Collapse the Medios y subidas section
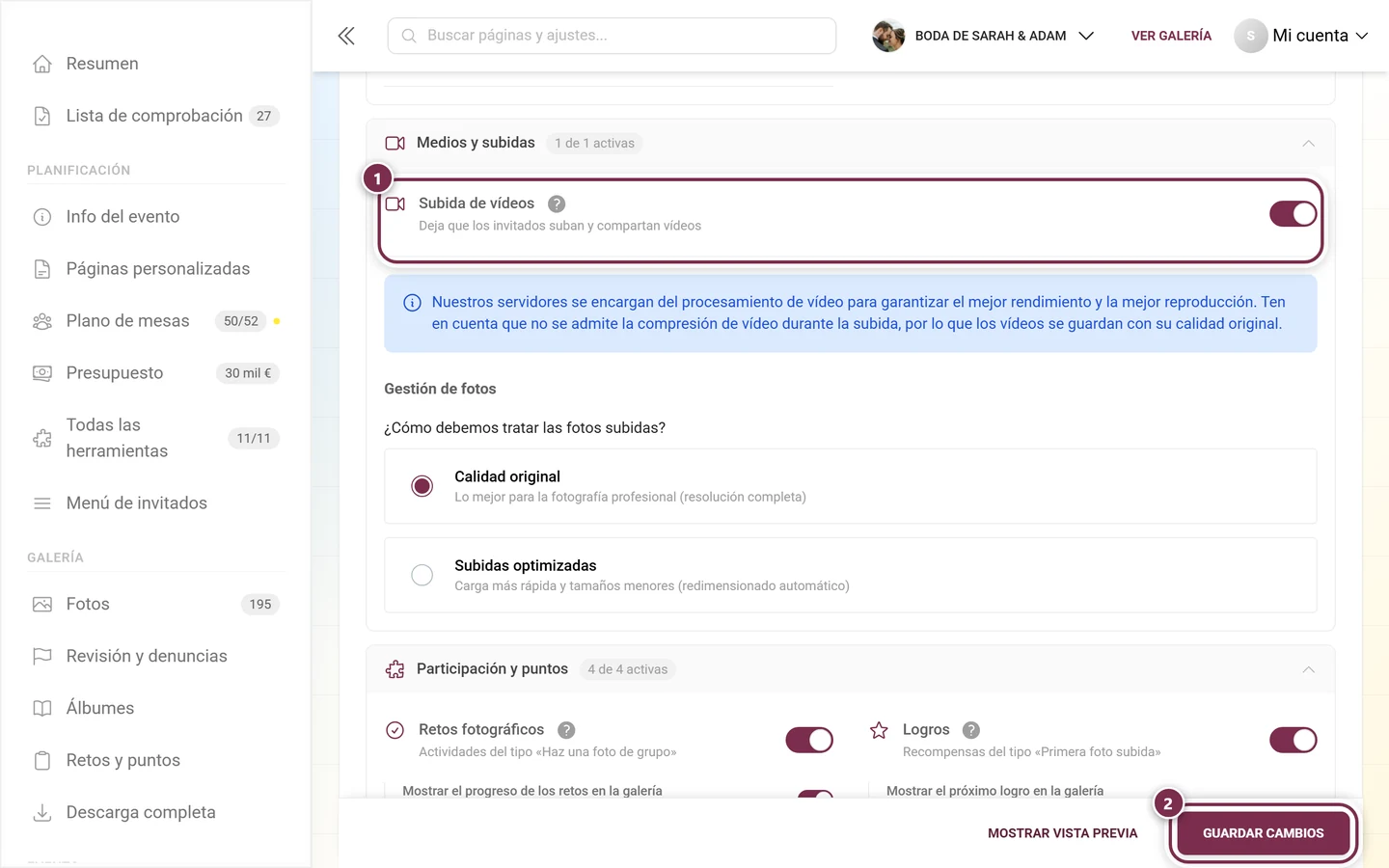1389x868 pixels. [x=1308, y=144]
